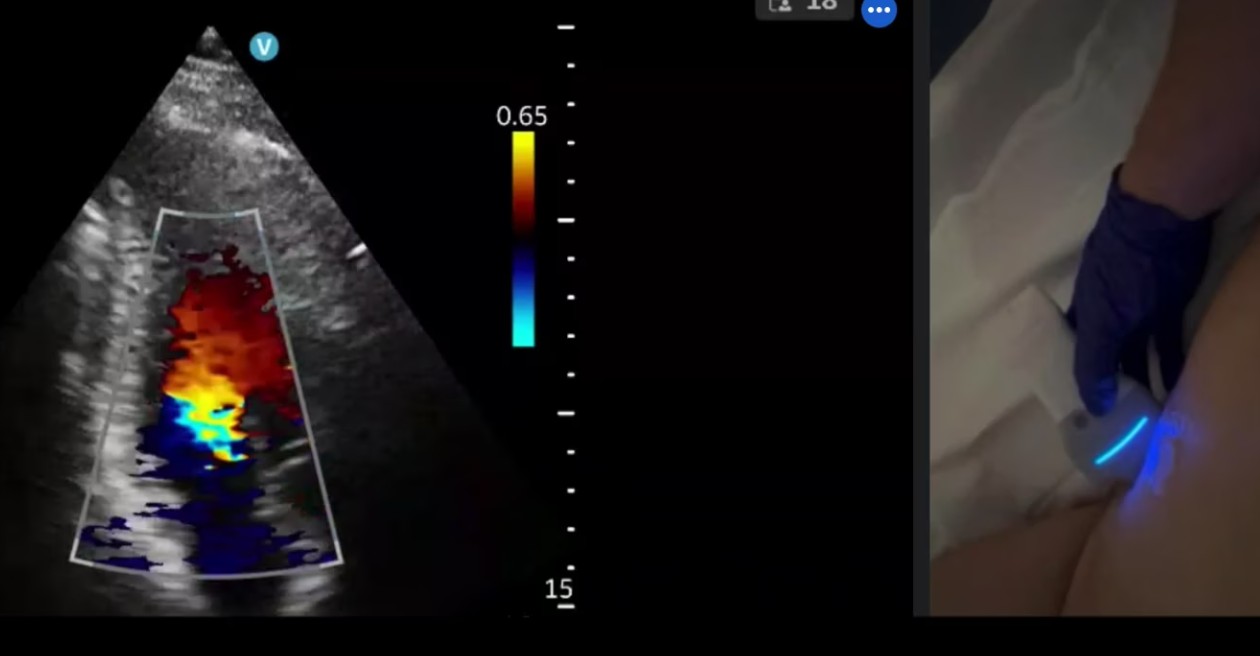
Task: Click the depth value 15 label
Action: coord(558,589)
